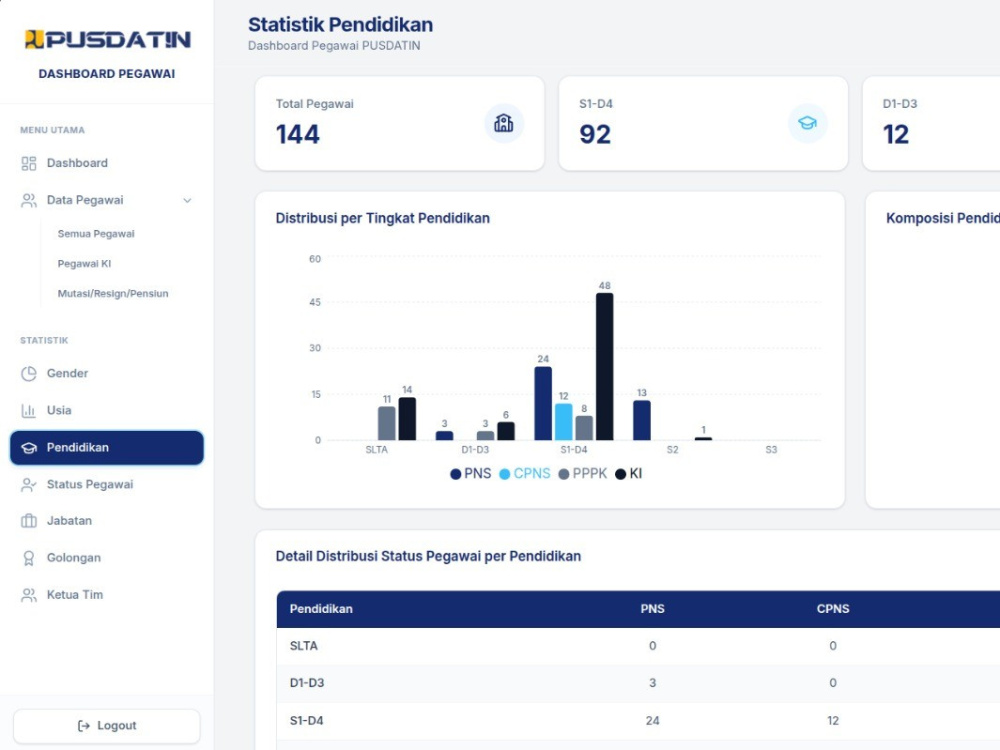Click the Jabatan briefcase icon
This screenshot has width=1000, height=750.
[x=29, y=521]
